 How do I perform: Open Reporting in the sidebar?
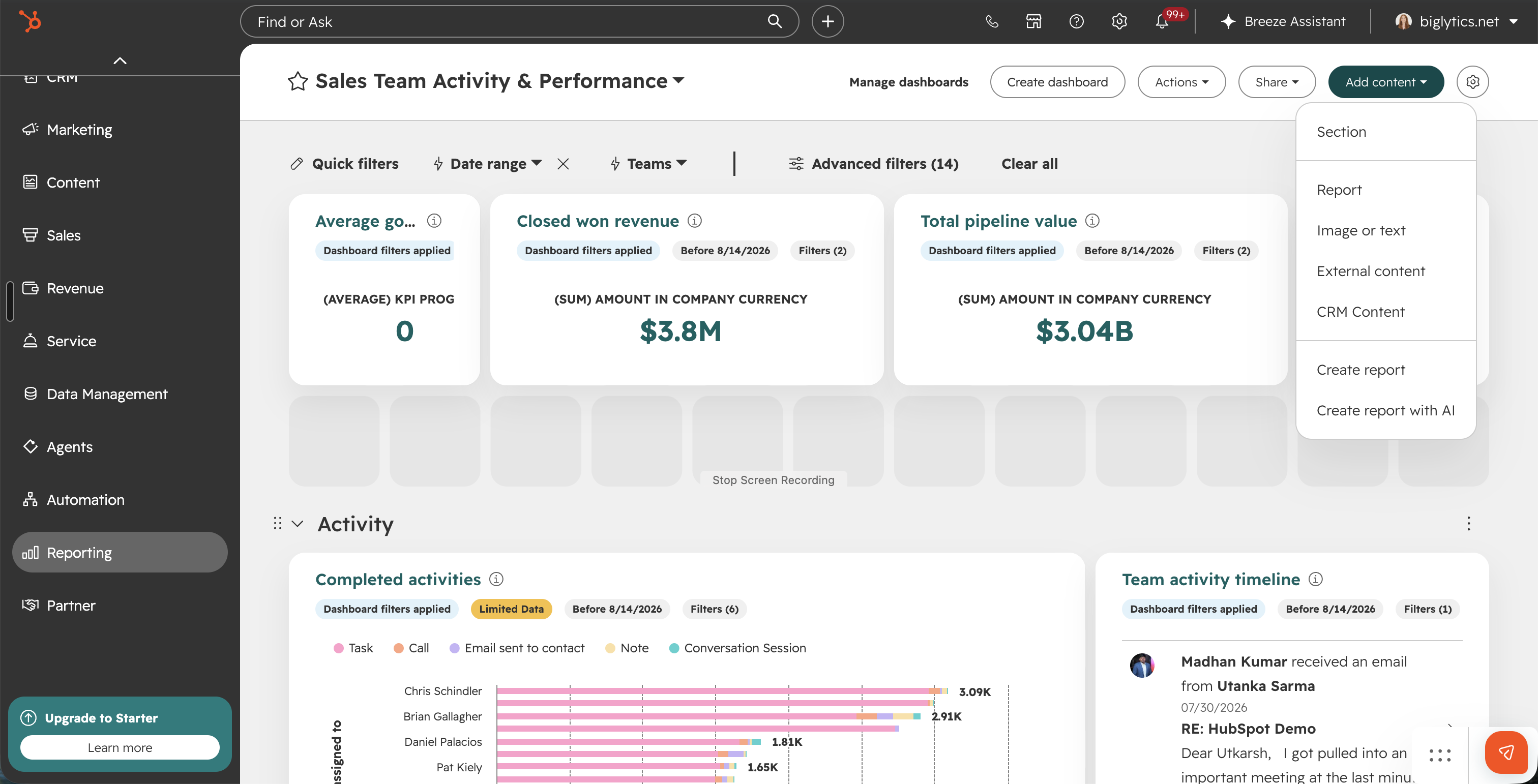click(120, 553)
